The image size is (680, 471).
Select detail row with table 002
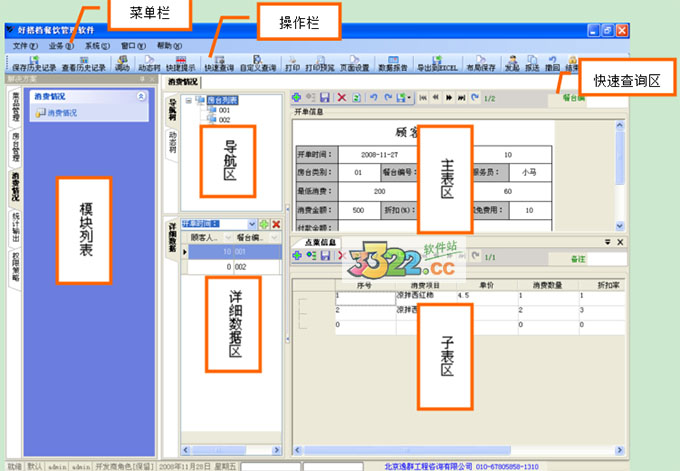[x=235, y=267]
